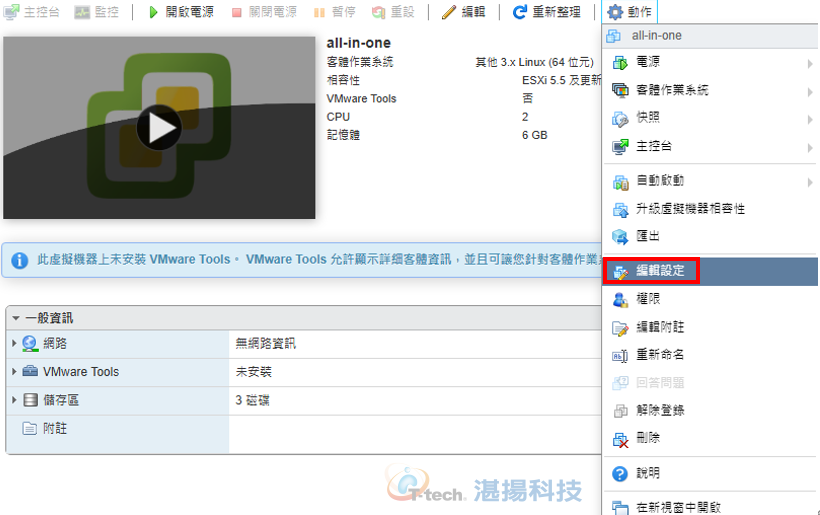Refresh the page with 重新整理
Viewport: 820px width, 515px height.
click(x=547, y=12)
